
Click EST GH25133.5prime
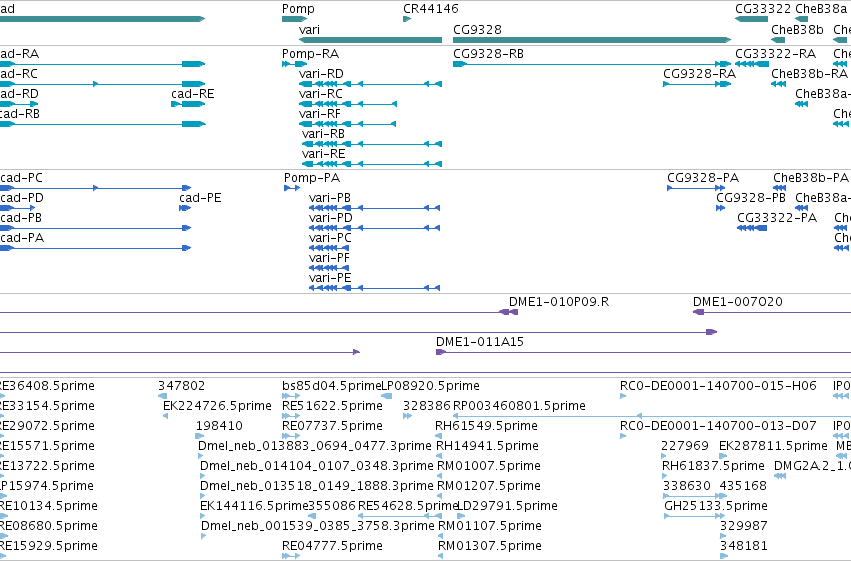tap(716, 507)
